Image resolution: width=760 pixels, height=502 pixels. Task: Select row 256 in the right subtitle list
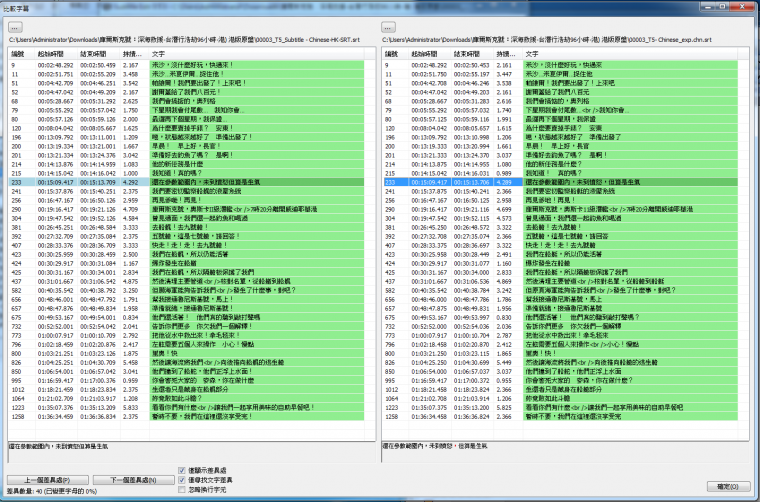560,200
